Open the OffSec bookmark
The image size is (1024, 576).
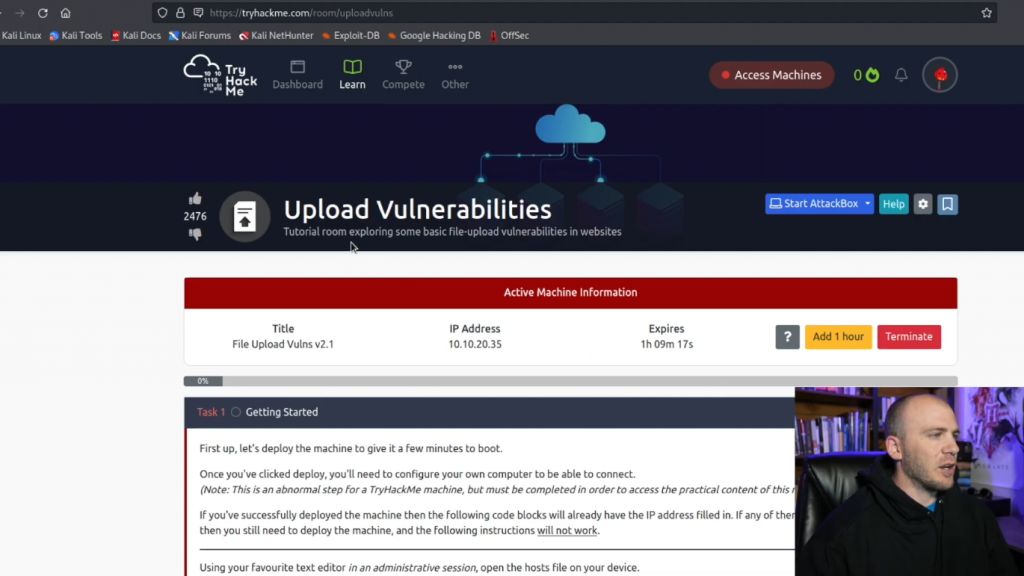coord(509,35)
